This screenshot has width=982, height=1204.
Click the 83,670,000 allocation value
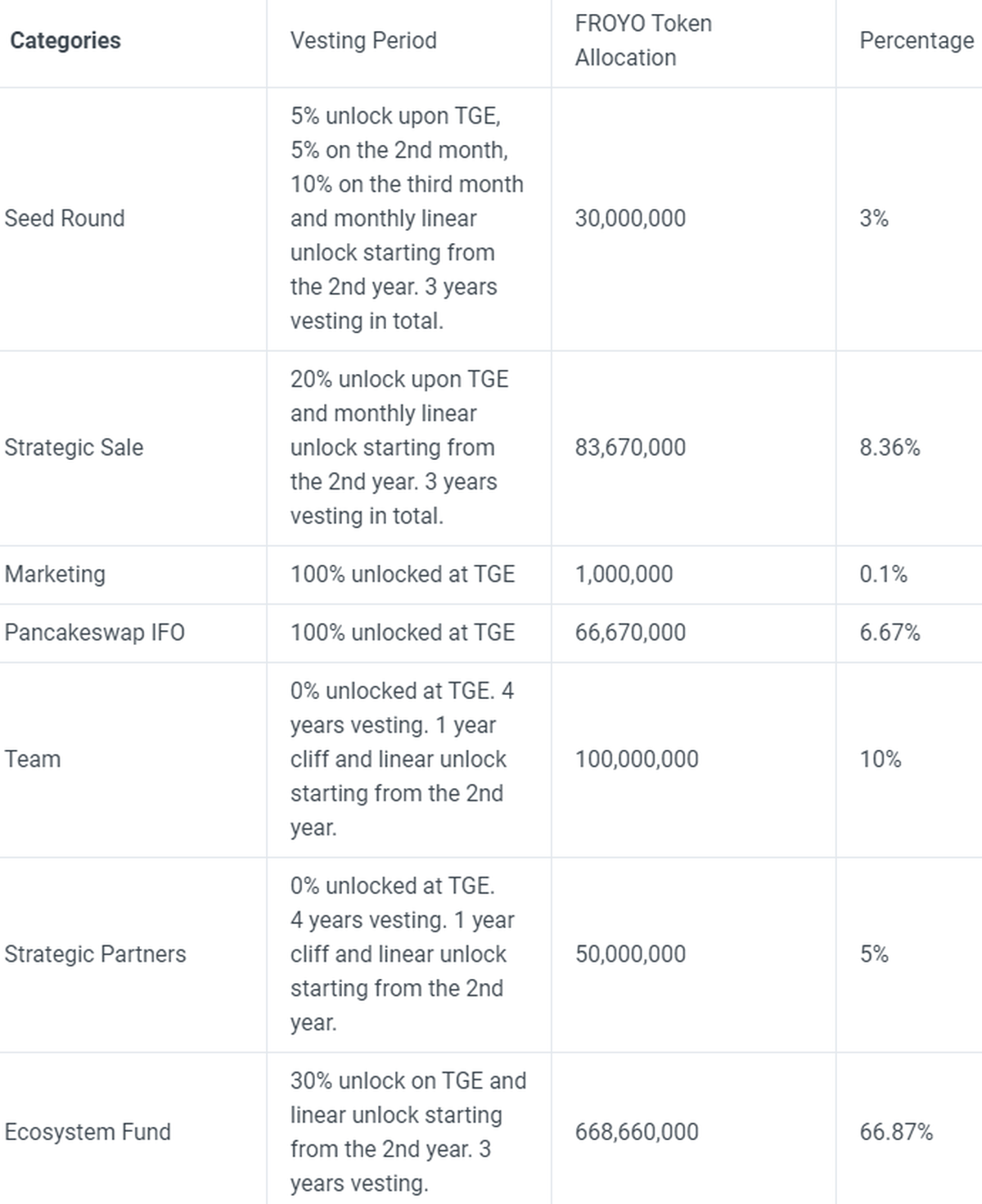coord(630,448)
